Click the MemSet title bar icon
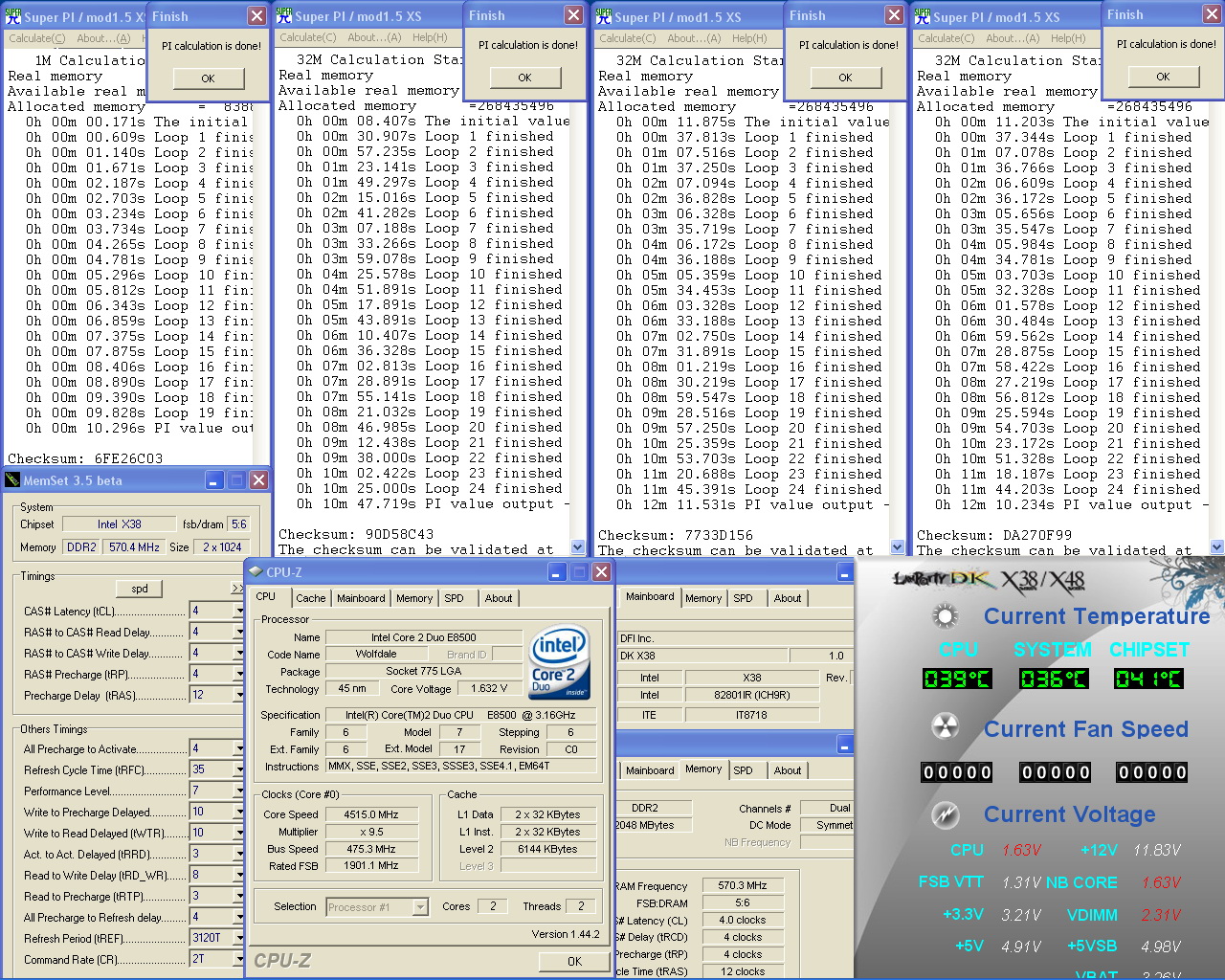This screenshot has height=980, width=1225. tap(12, 480)
